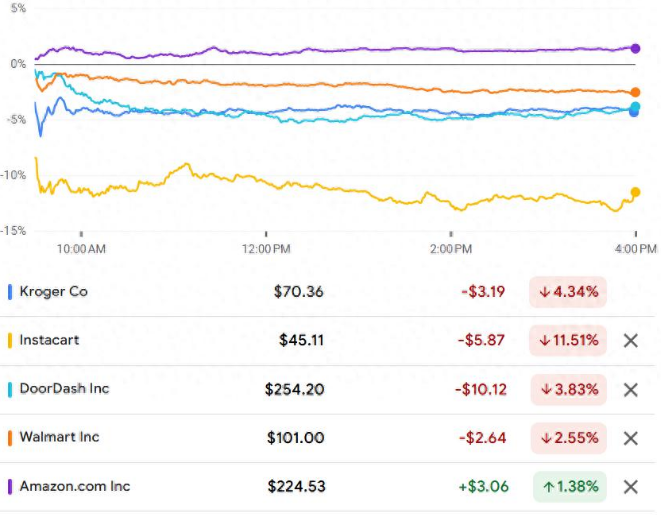Remove Walmart Inc using its X icon
Image resolution: width=661 pixels, height=515 pixels.
(630, 438)
